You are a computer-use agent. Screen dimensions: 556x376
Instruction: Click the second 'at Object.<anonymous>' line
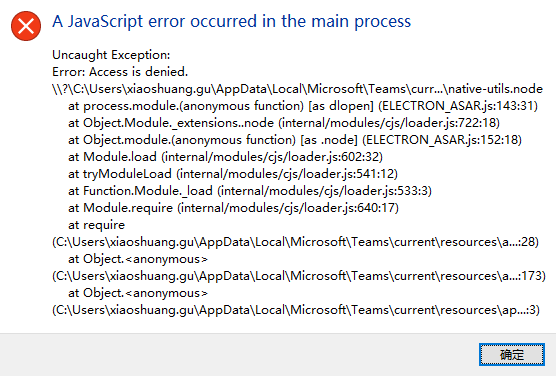click(x=138, y=293)
